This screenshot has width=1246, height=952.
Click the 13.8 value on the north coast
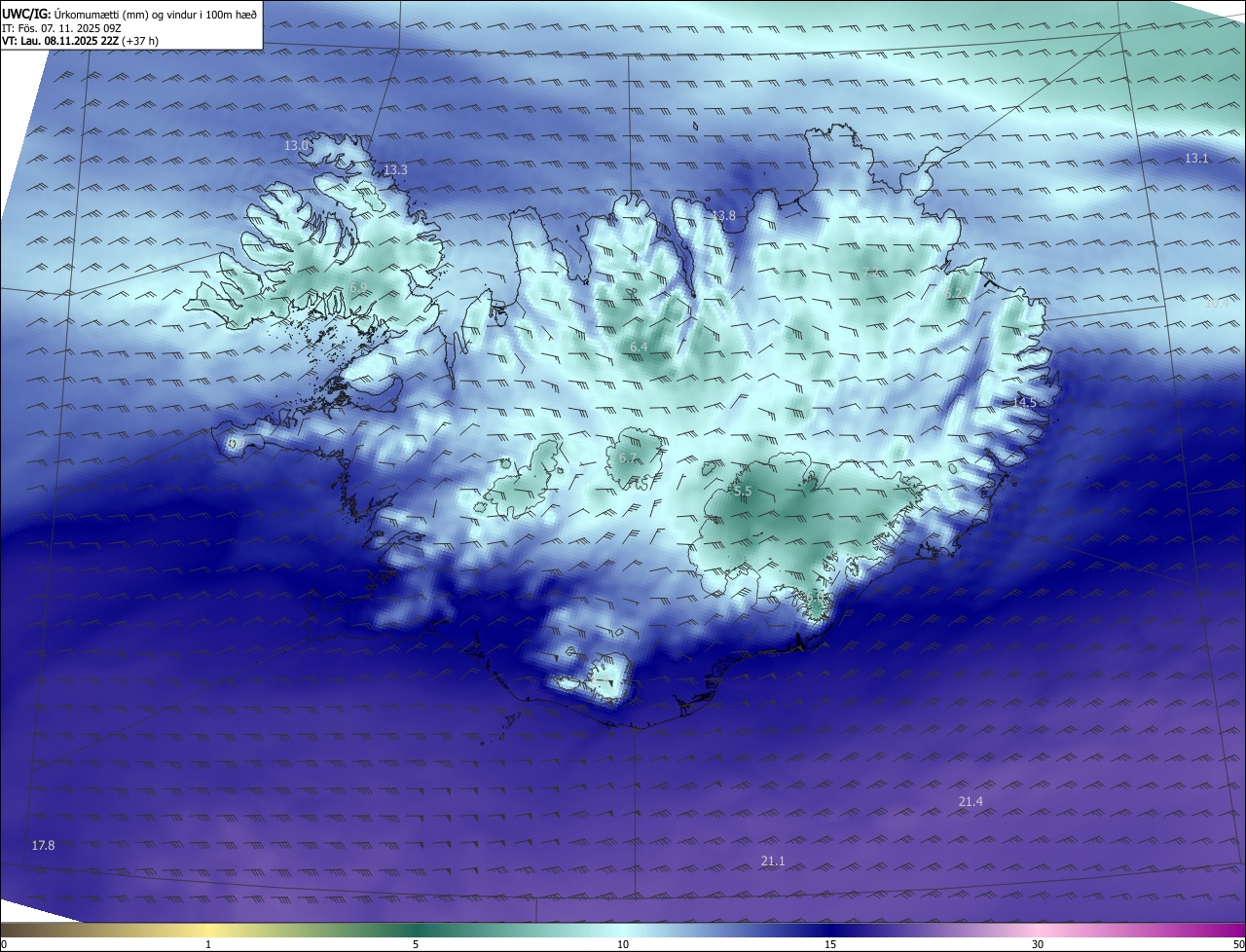pos(723,215)
